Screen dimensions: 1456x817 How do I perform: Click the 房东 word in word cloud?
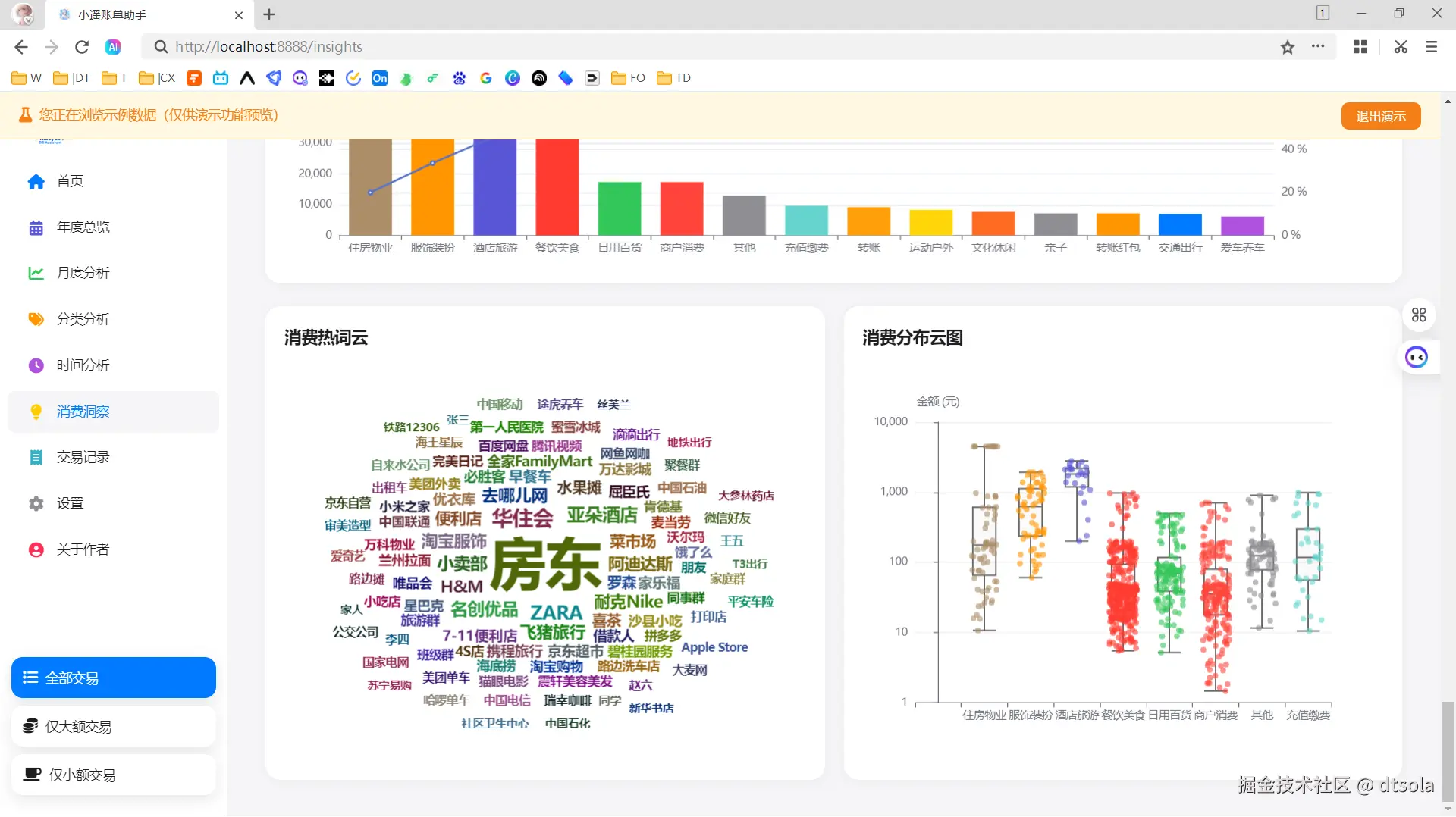(547, 565)
